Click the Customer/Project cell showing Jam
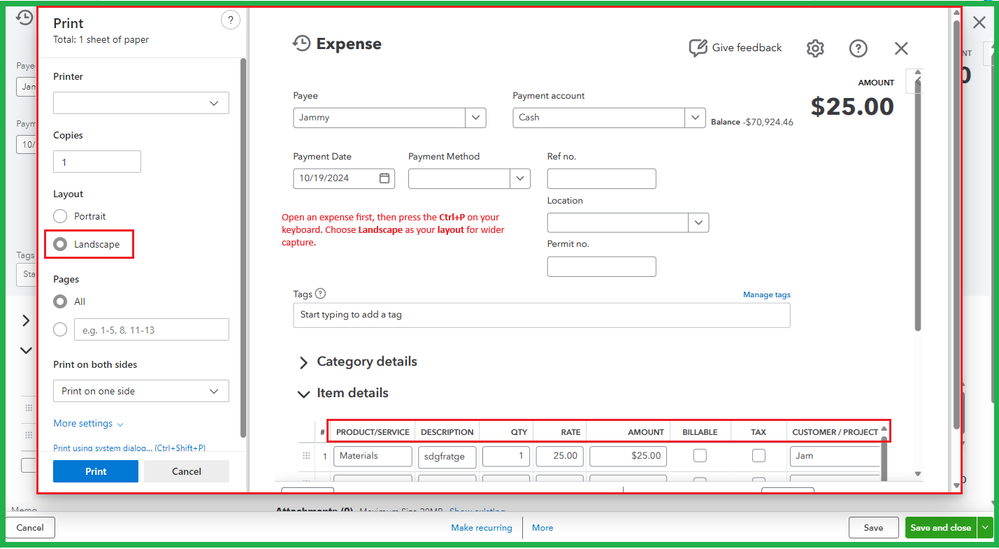 (834, 457)
